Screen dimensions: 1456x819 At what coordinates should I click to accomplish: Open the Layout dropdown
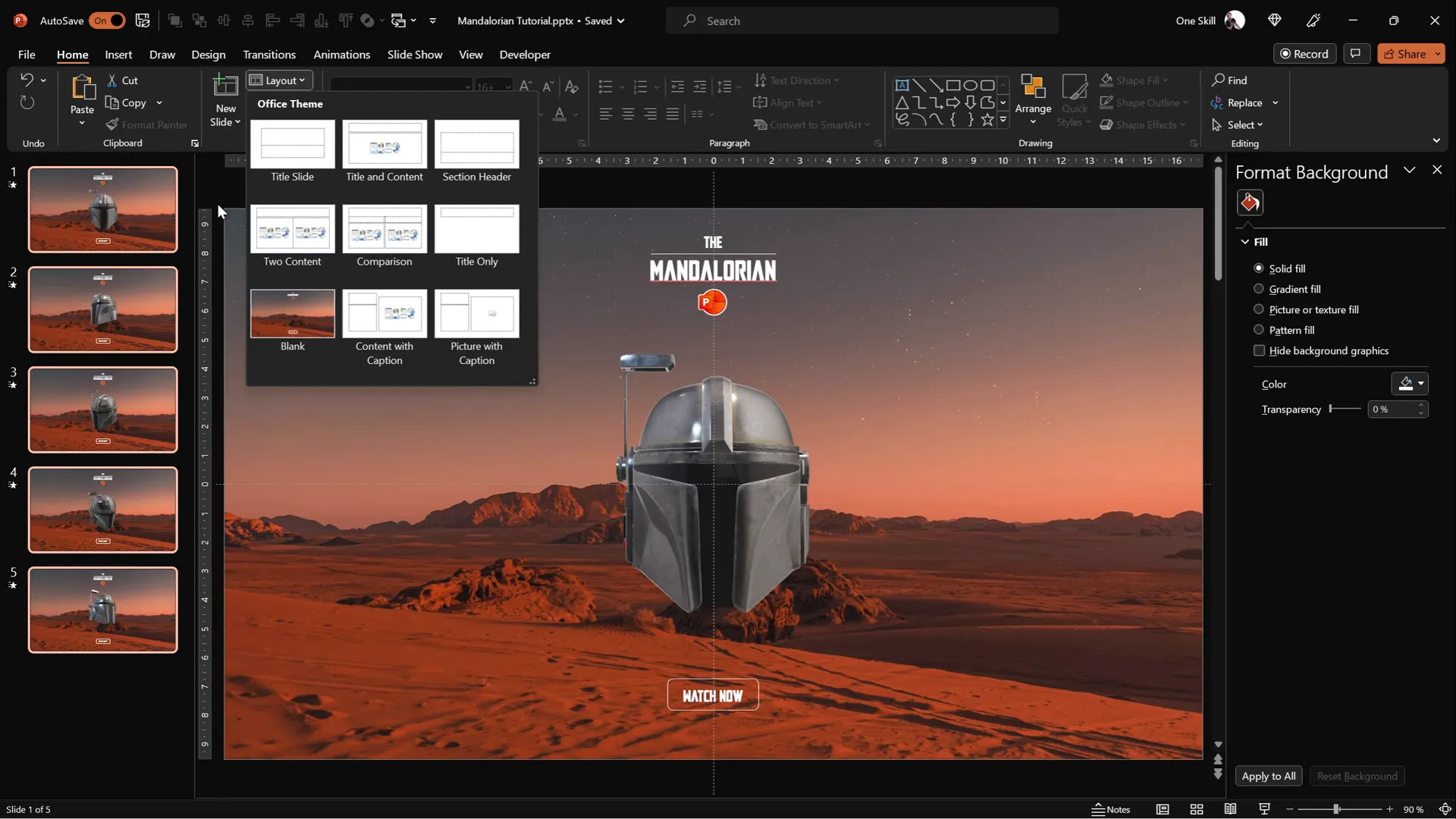click(x=278, y=80)
